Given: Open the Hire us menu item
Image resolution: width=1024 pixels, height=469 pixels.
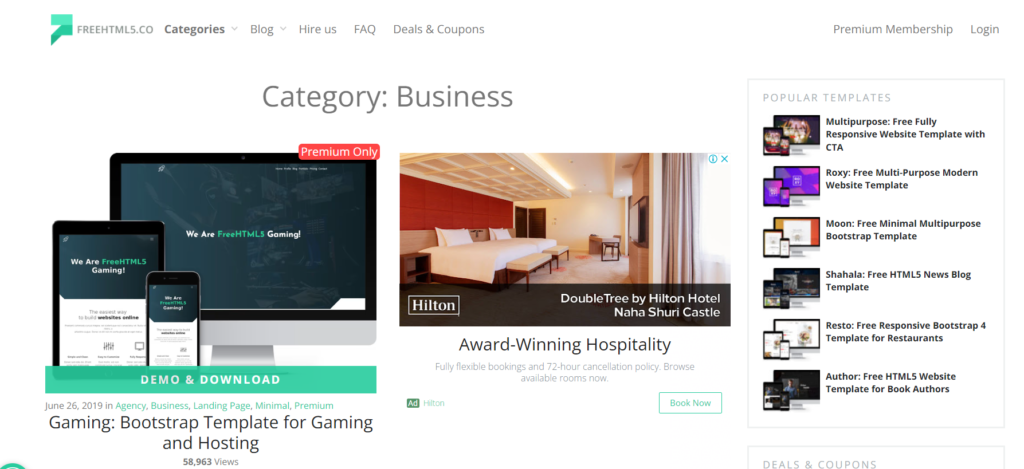Looking at the screenshot, I should tap(317, 29).
